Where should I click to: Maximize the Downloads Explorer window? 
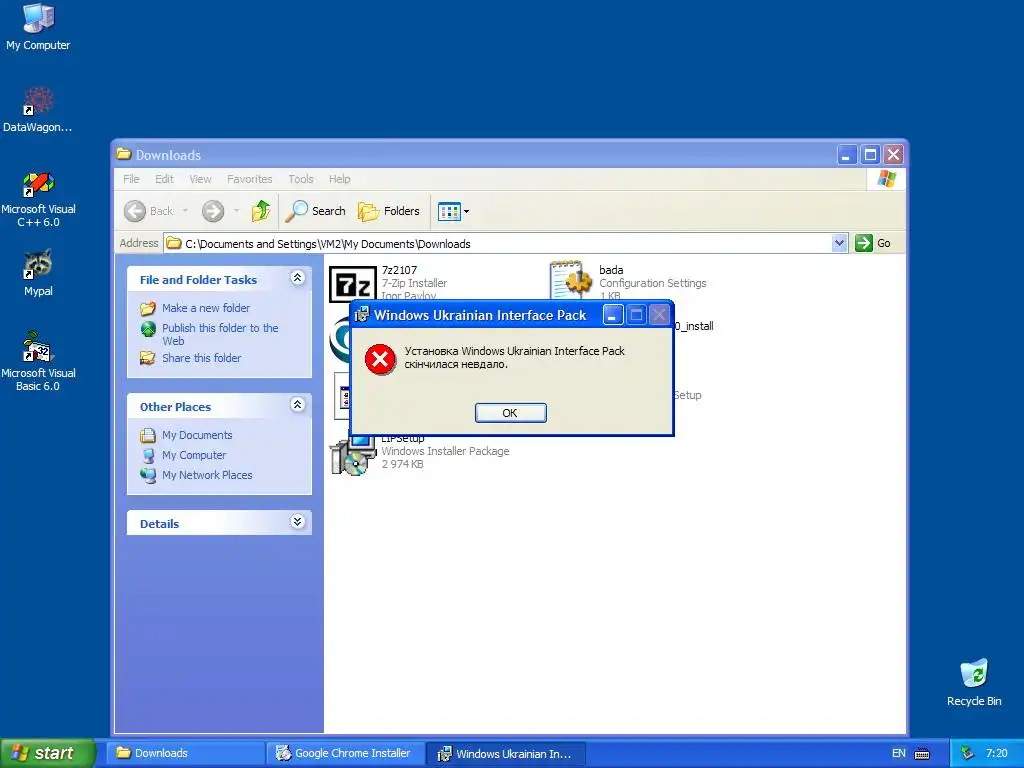(x=870, y=155)
